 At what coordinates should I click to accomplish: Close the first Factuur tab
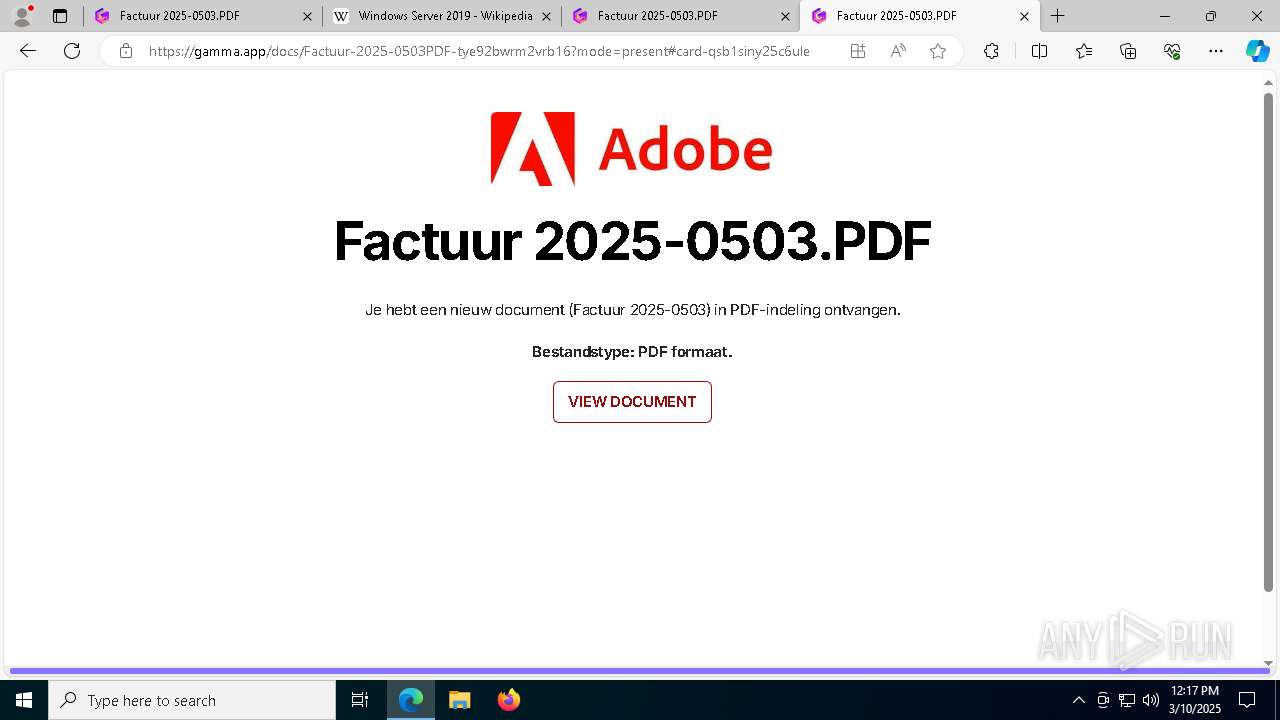[307, 16]
